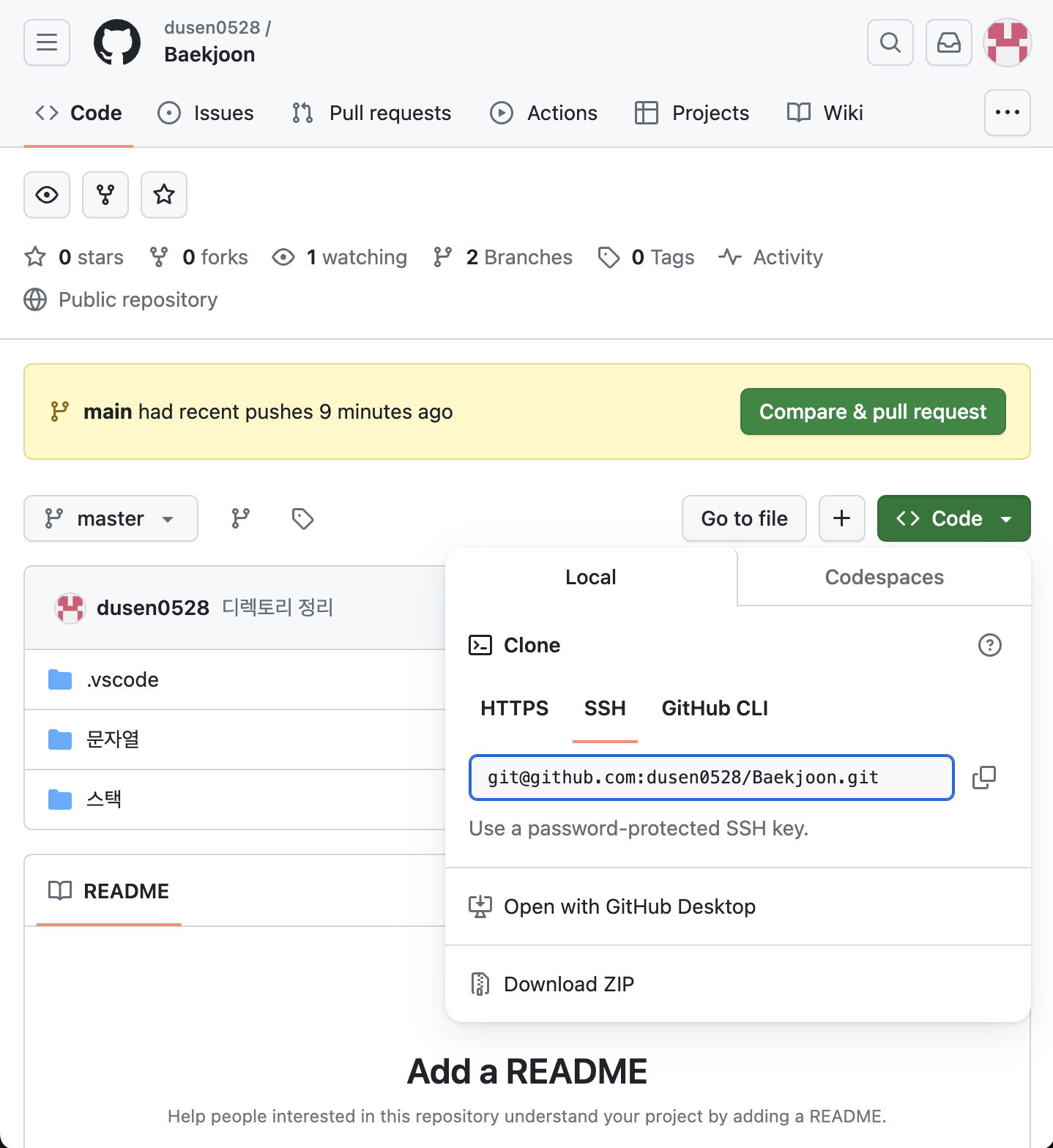
Task: Open the 문자열 folder
Action: coord(113,739)
